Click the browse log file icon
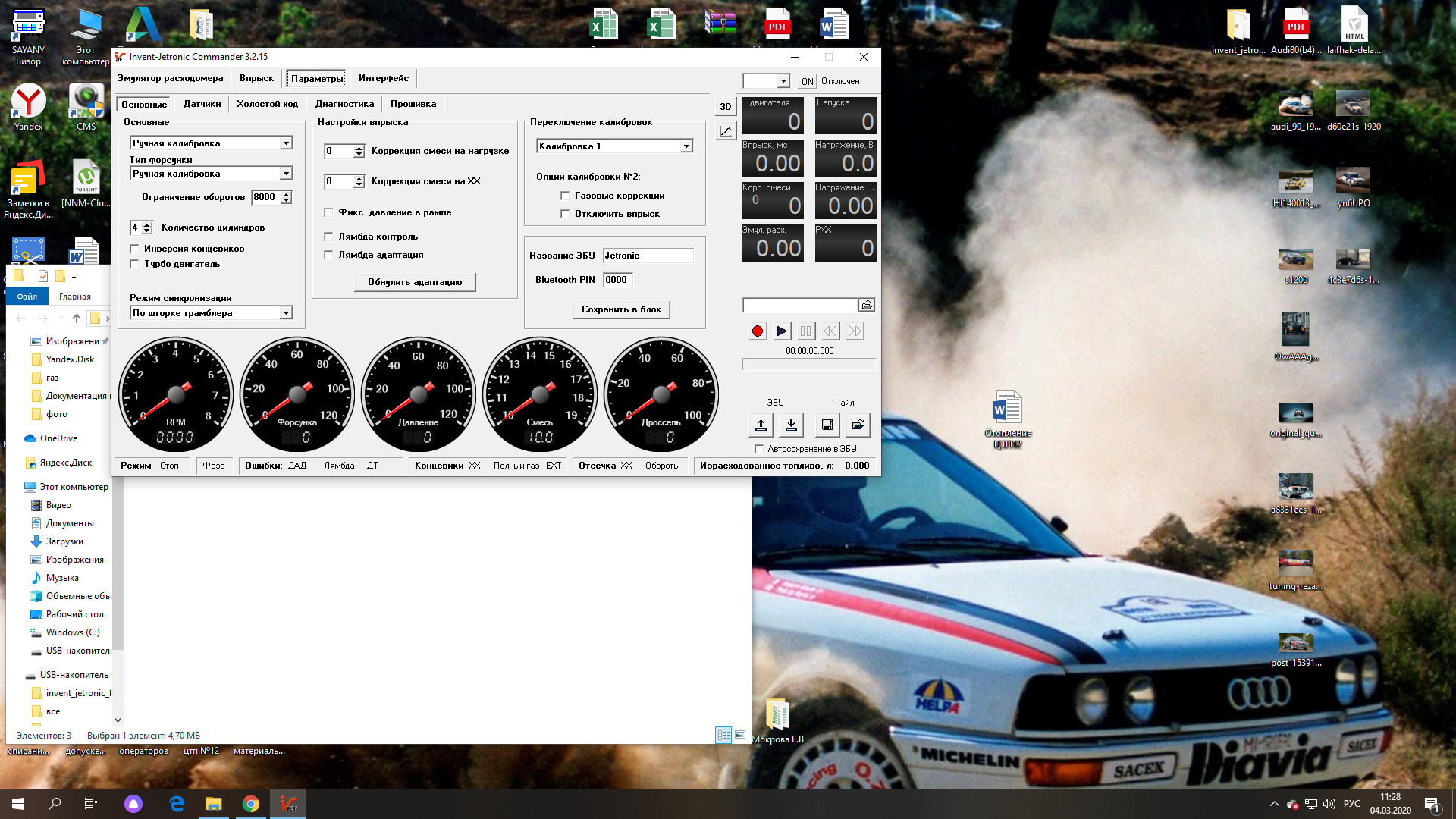The width and height of the screenshot is (1456, 819). [867, 305]
